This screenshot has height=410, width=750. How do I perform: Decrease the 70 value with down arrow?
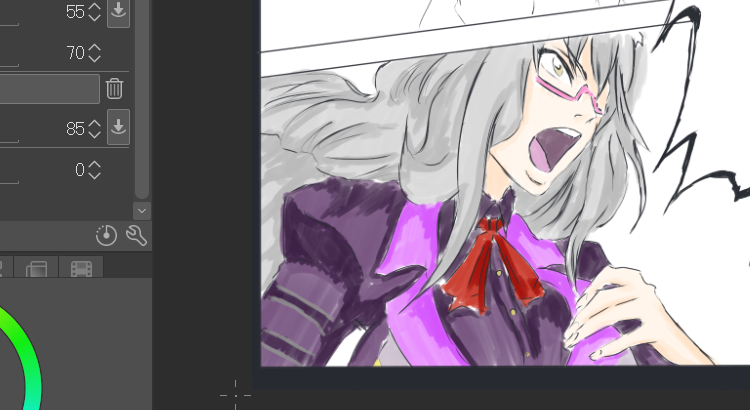coord(95,58)
